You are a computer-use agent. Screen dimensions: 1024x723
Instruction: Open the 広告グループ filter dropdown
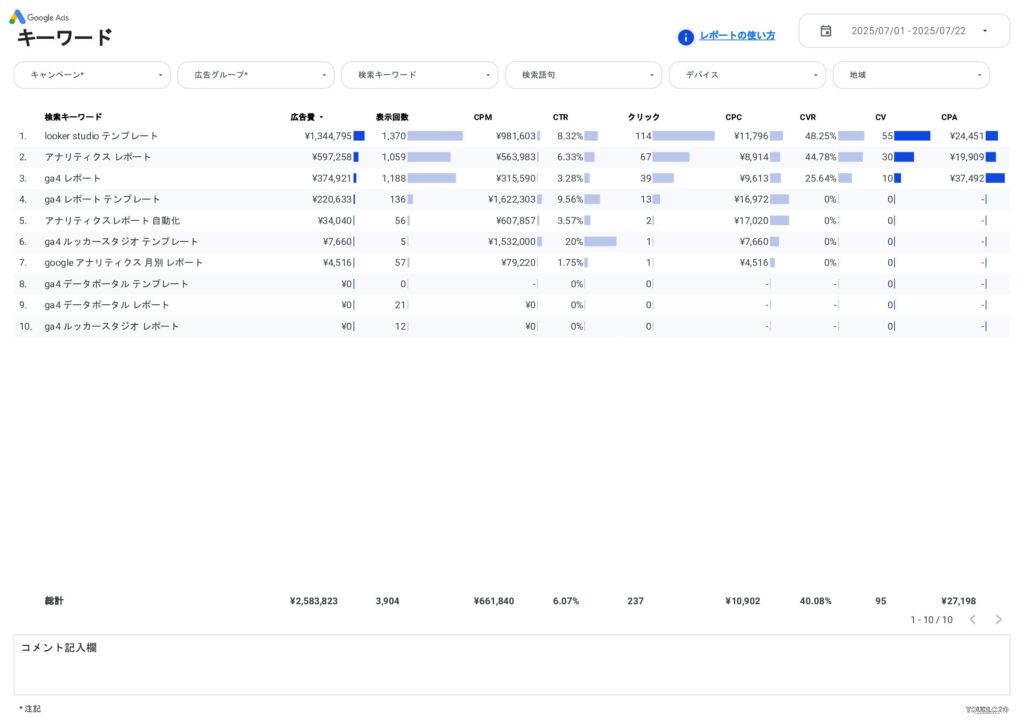pos(256,74)
